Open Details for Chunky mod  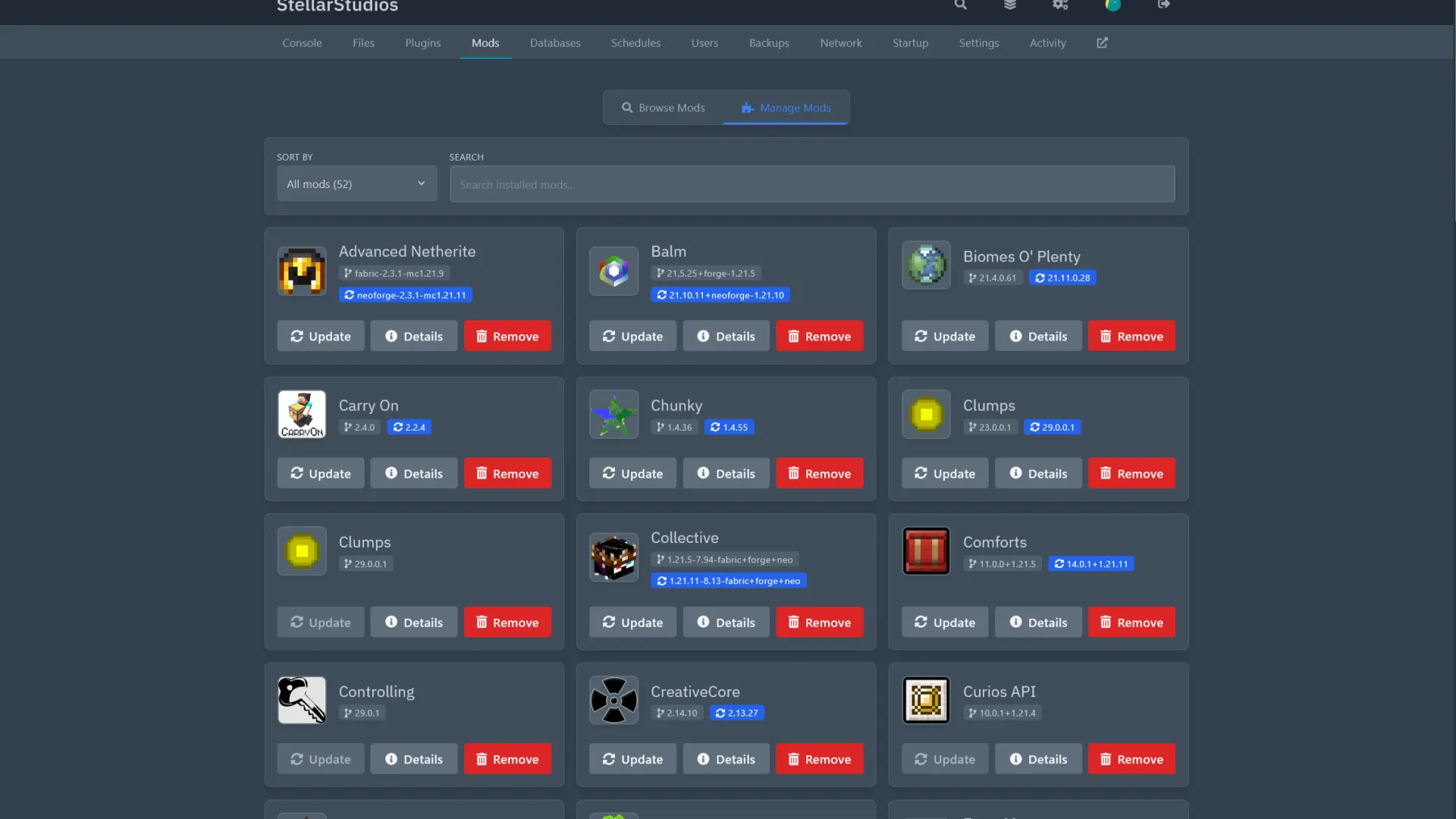pyautogui.click(x=726, y=473)
